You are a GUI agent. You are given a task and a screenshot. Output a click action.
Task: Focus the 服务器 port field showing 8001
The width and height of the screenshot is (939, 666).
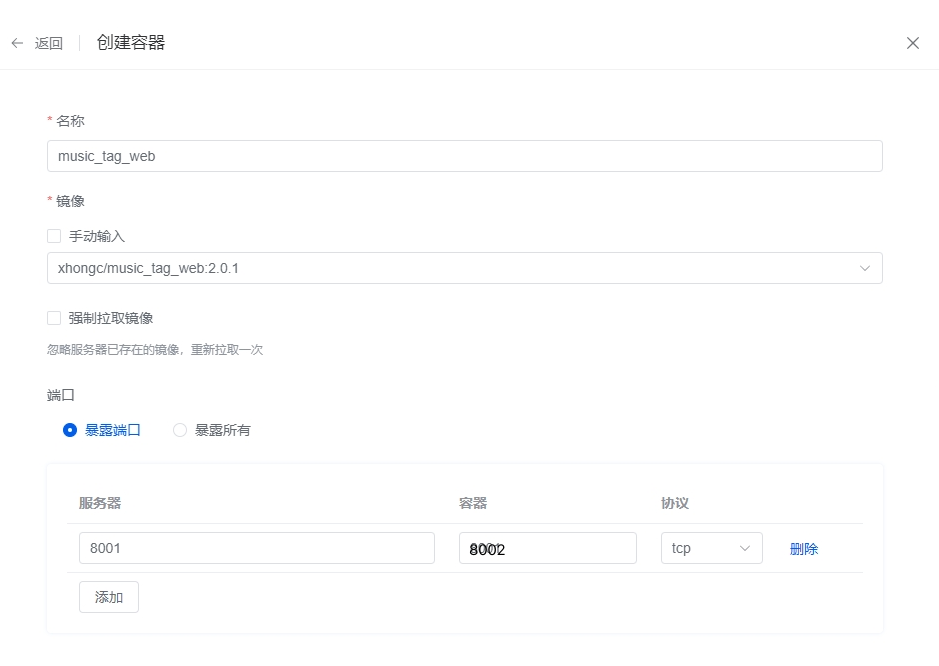tap(256, 548)
